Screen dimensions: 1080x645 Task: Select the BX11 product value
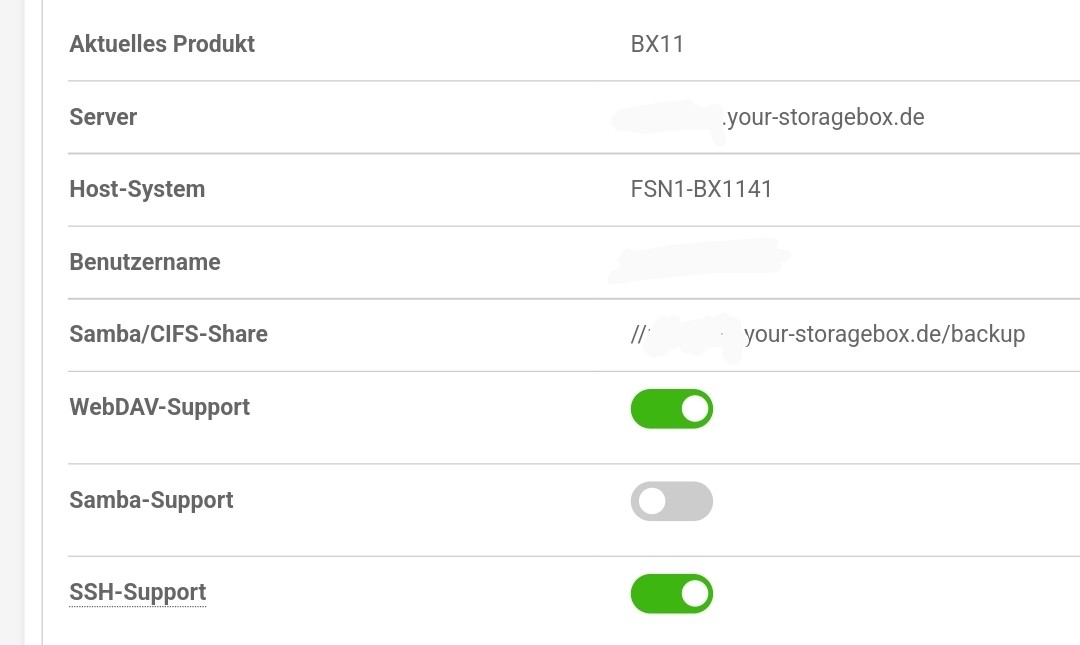657,44
